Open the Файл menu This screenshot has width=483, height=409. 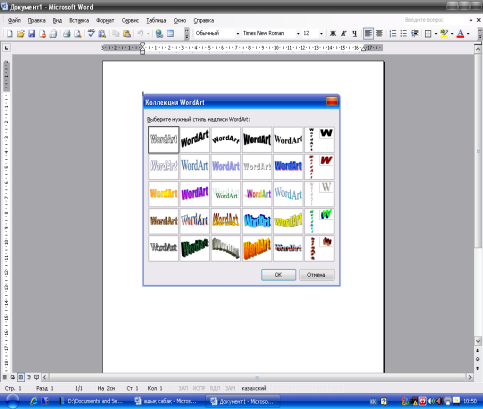[14, 20]
